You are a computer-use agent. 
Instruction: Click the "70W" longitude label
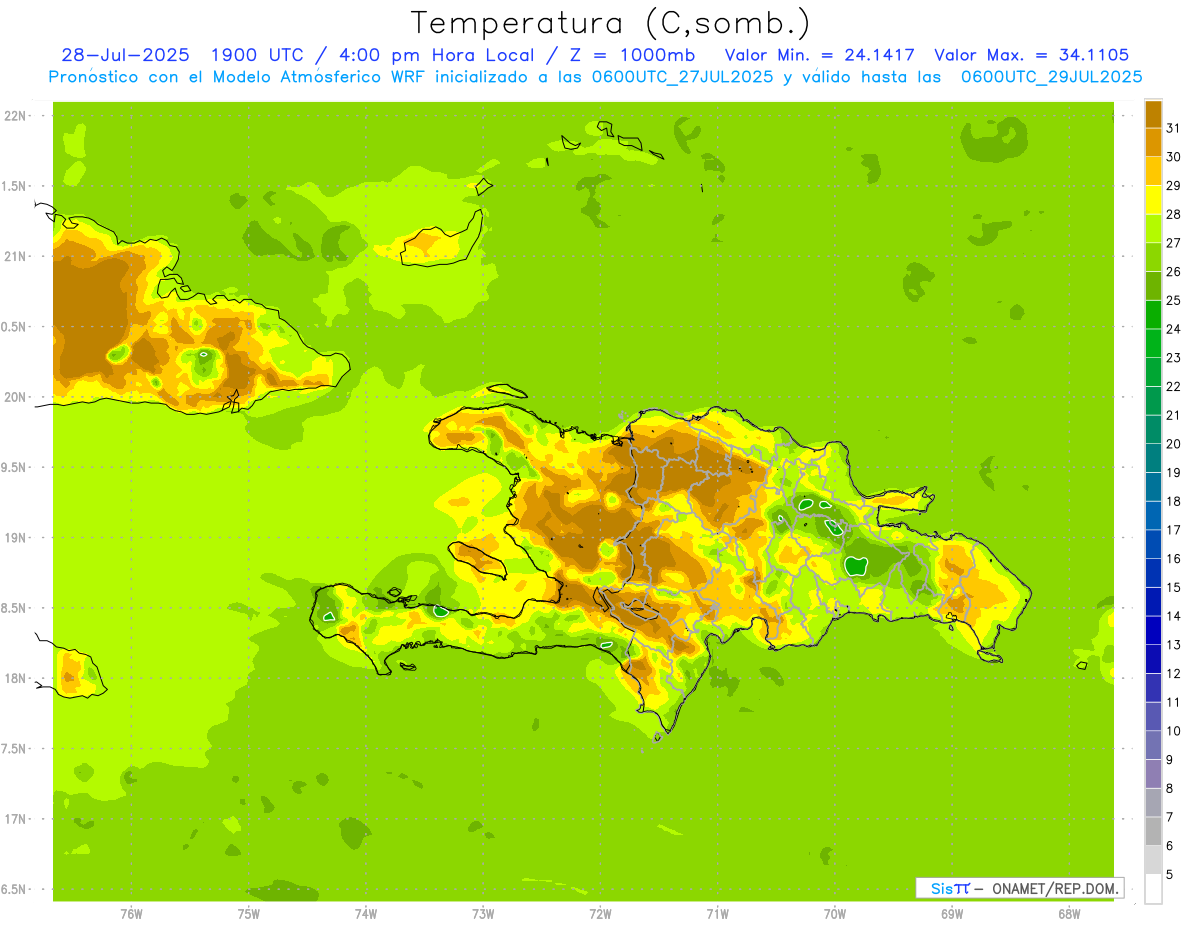[835, 913]
